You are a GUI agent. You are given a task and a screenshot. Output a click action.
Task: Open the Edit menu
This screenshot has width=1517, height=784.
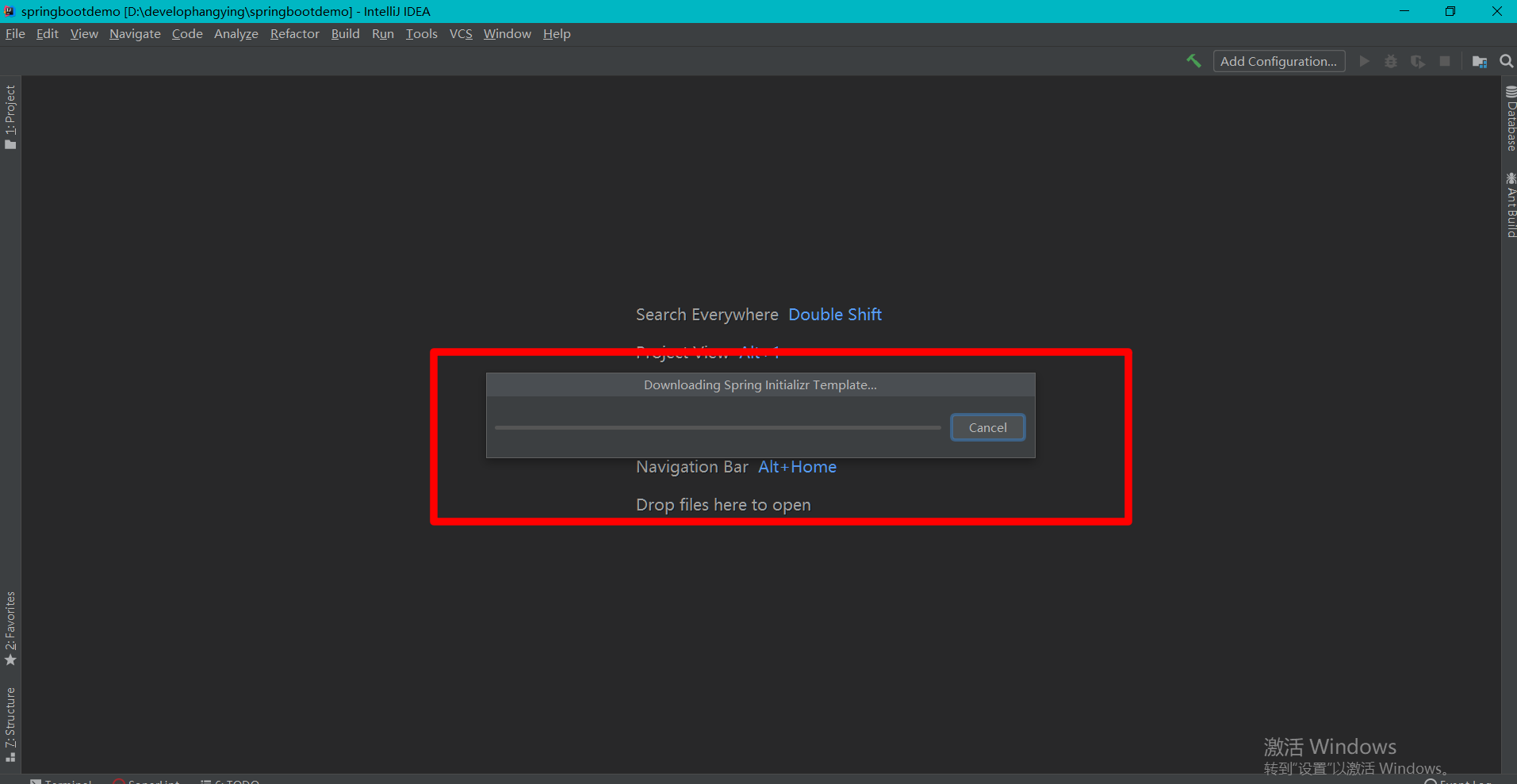48,33
